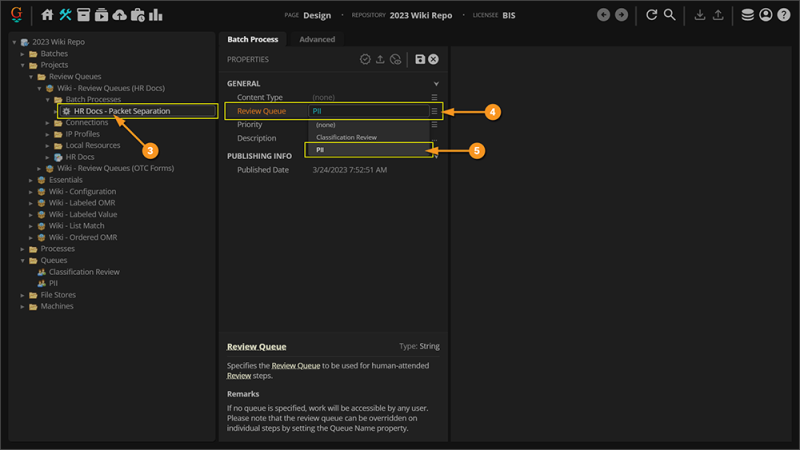Open the Home page icon

click(47, 15)
